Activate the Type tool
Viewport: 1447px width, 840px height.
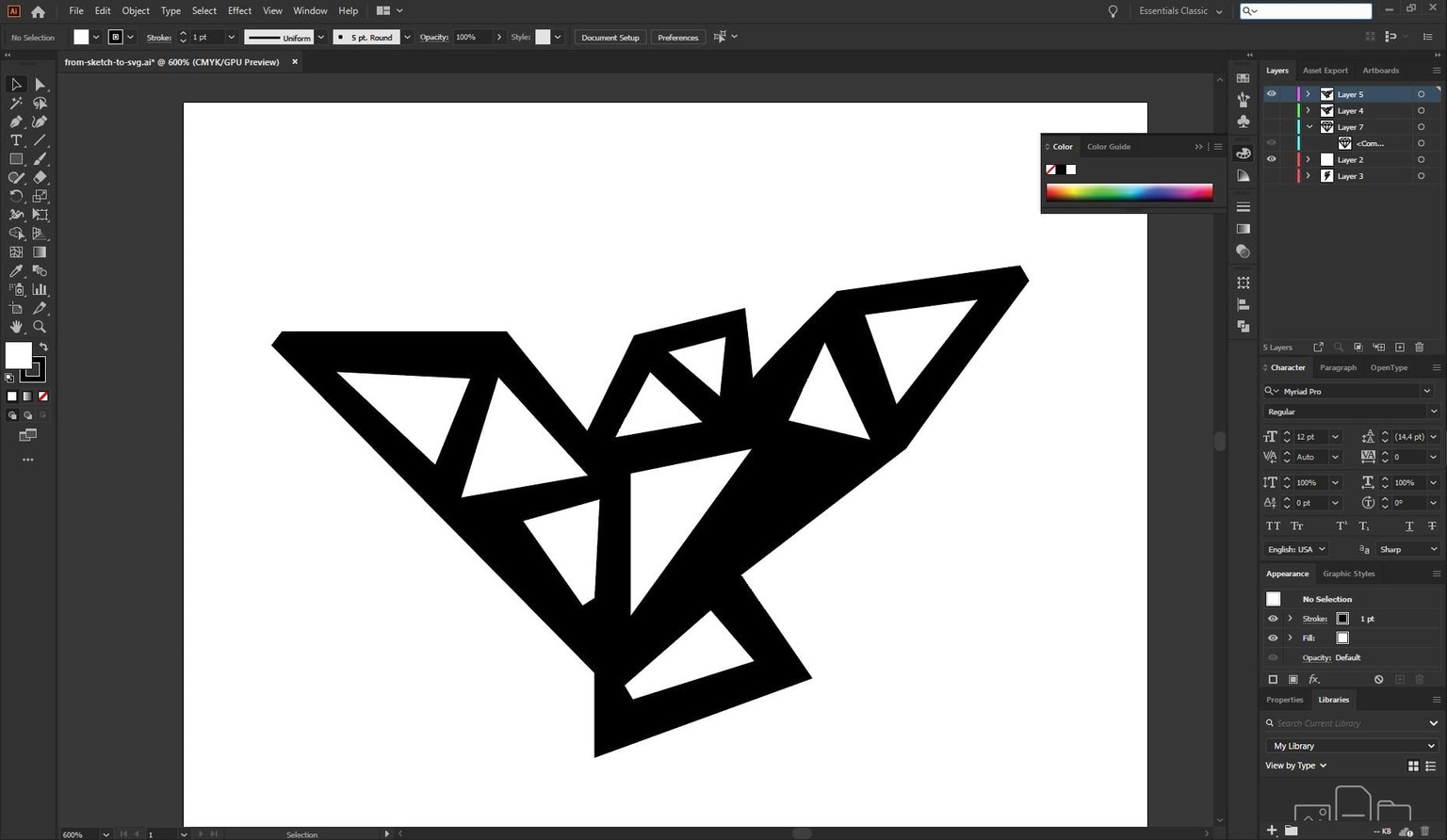coord(16,140)
